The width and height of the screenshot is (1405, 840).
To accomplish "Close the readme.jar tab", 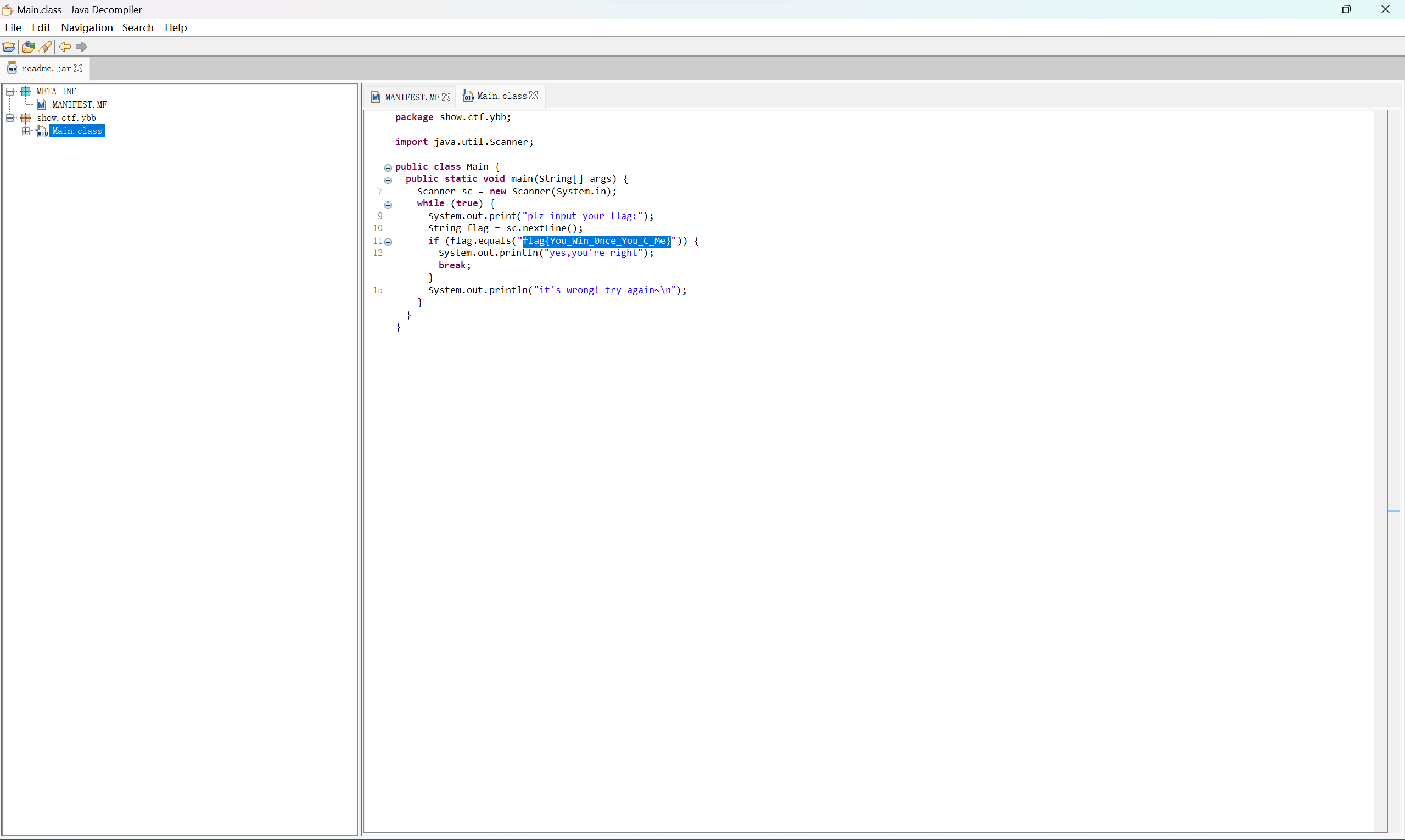I will click(x=79, y=68).
